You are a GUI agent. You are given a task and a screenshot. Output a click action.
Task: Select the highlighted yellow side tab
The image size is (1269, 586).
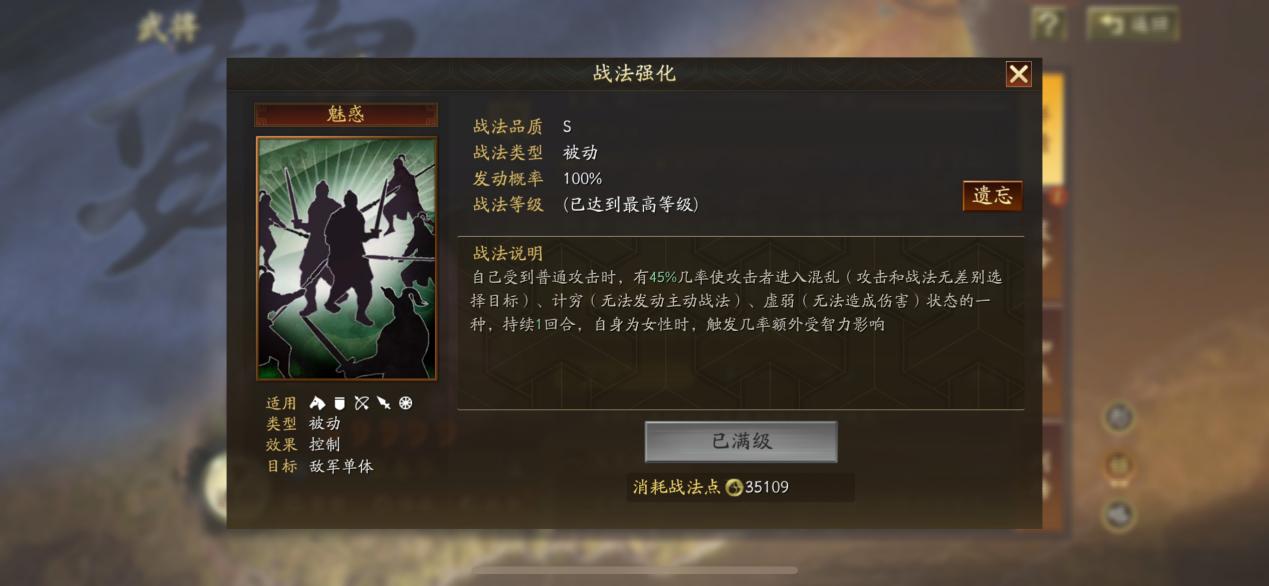(1052, 130)
